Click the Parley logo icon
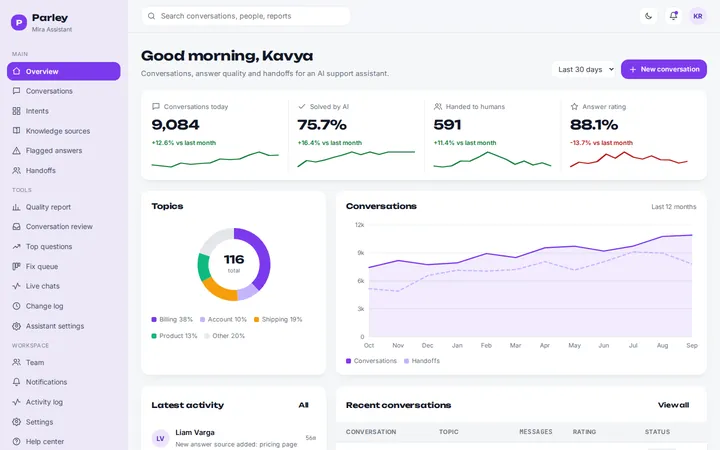The image size is (720, 450). click(19, 22)
